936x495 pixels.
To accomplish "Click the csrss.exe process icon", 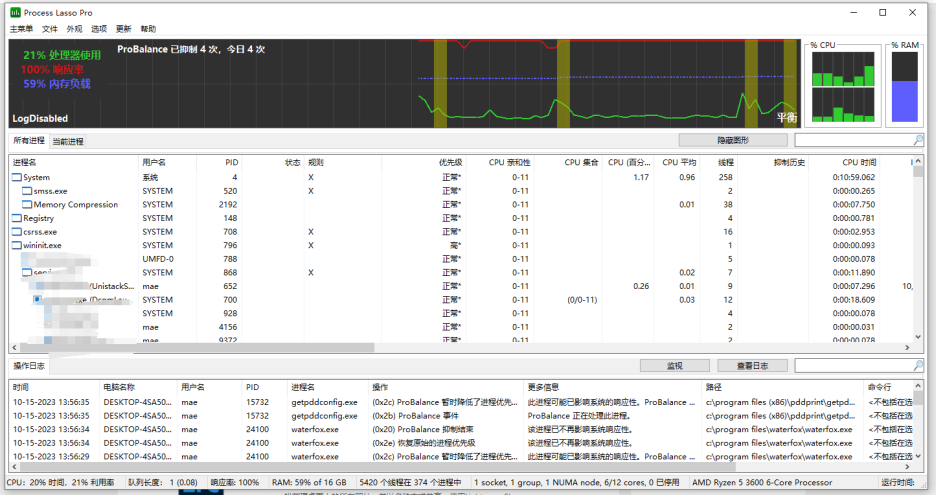I will point(17,232).
